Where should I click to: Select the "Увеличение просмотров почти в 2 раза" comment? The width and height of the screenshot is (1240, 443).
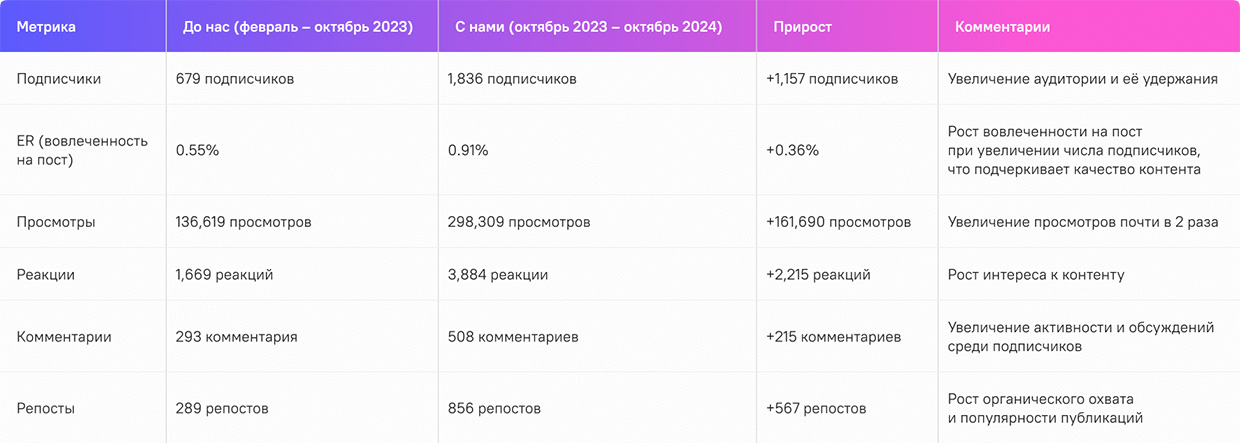tap(1082, 222)
